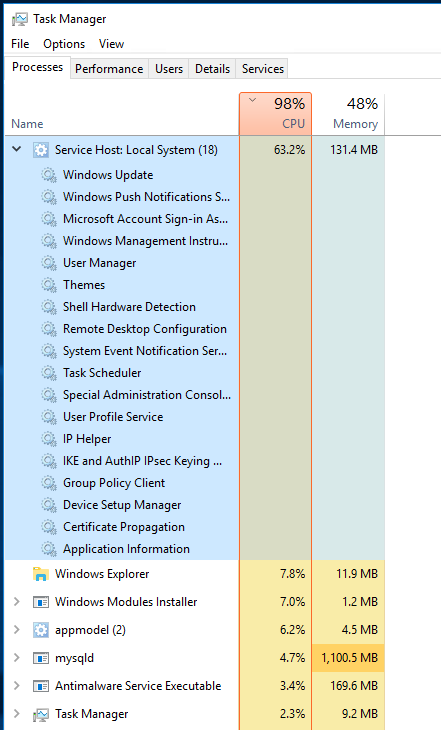Switch to the Users tab

point(169,69)
